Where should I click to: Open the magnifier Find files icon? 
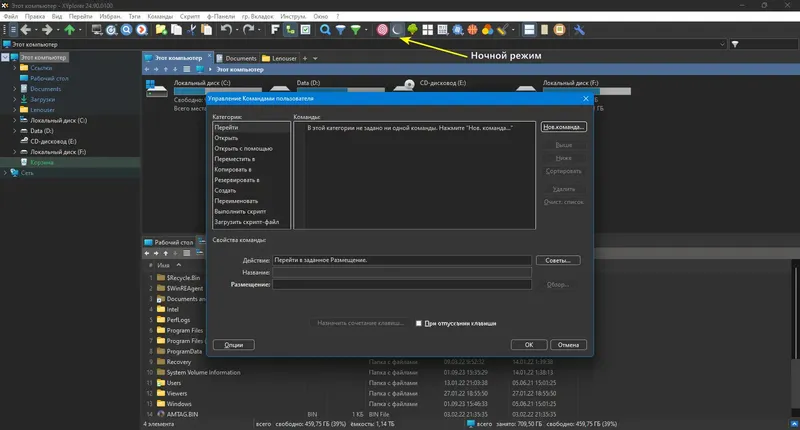[324, 30]
